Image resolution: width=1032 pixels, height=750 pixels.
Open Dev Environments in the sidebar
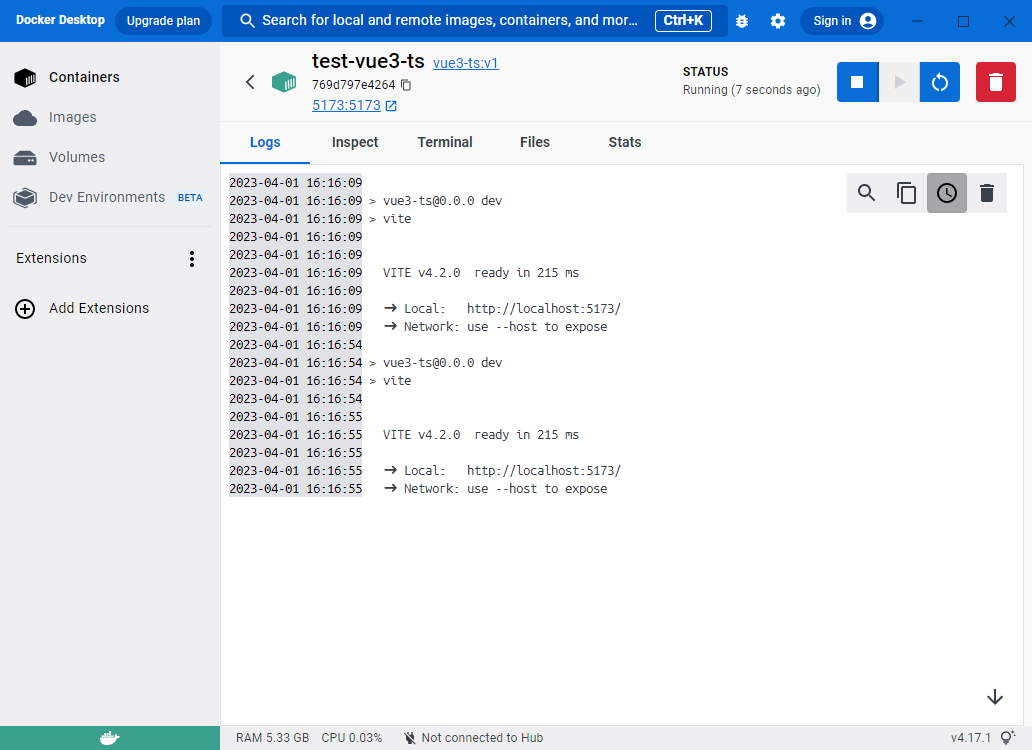coord(109,197)
